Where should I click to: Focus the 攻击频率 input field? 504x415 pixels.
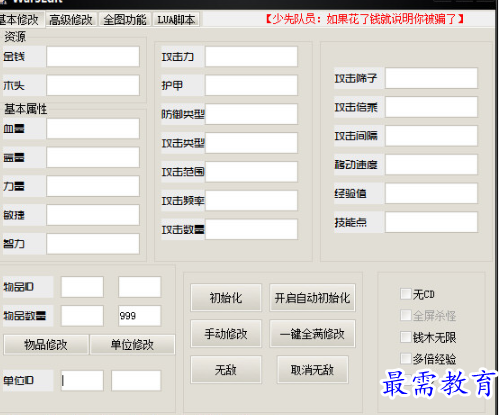click(251, 200)
